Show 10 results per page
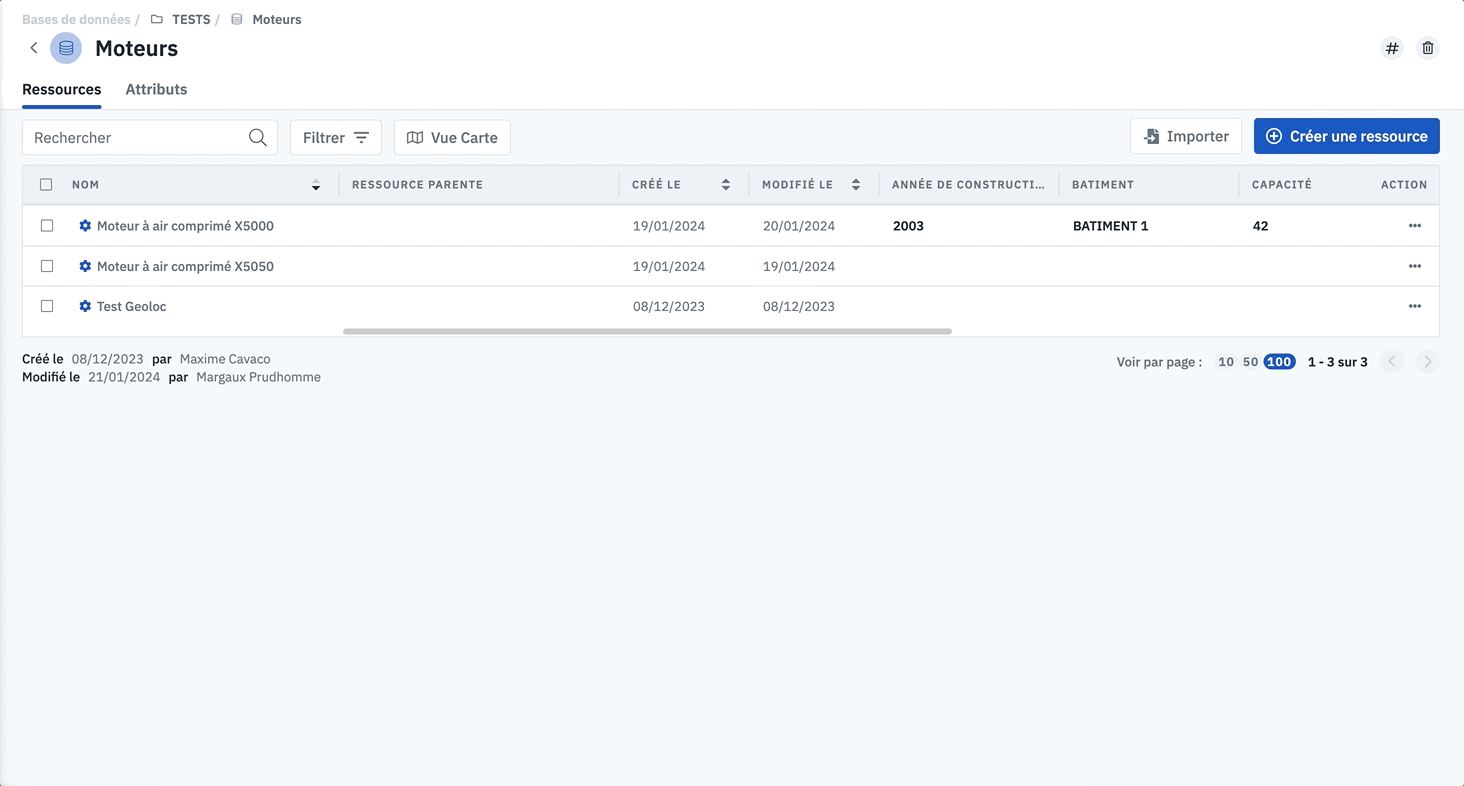Image resolution: width=1464 pixels, height=786 pixels. [1226, 362]
